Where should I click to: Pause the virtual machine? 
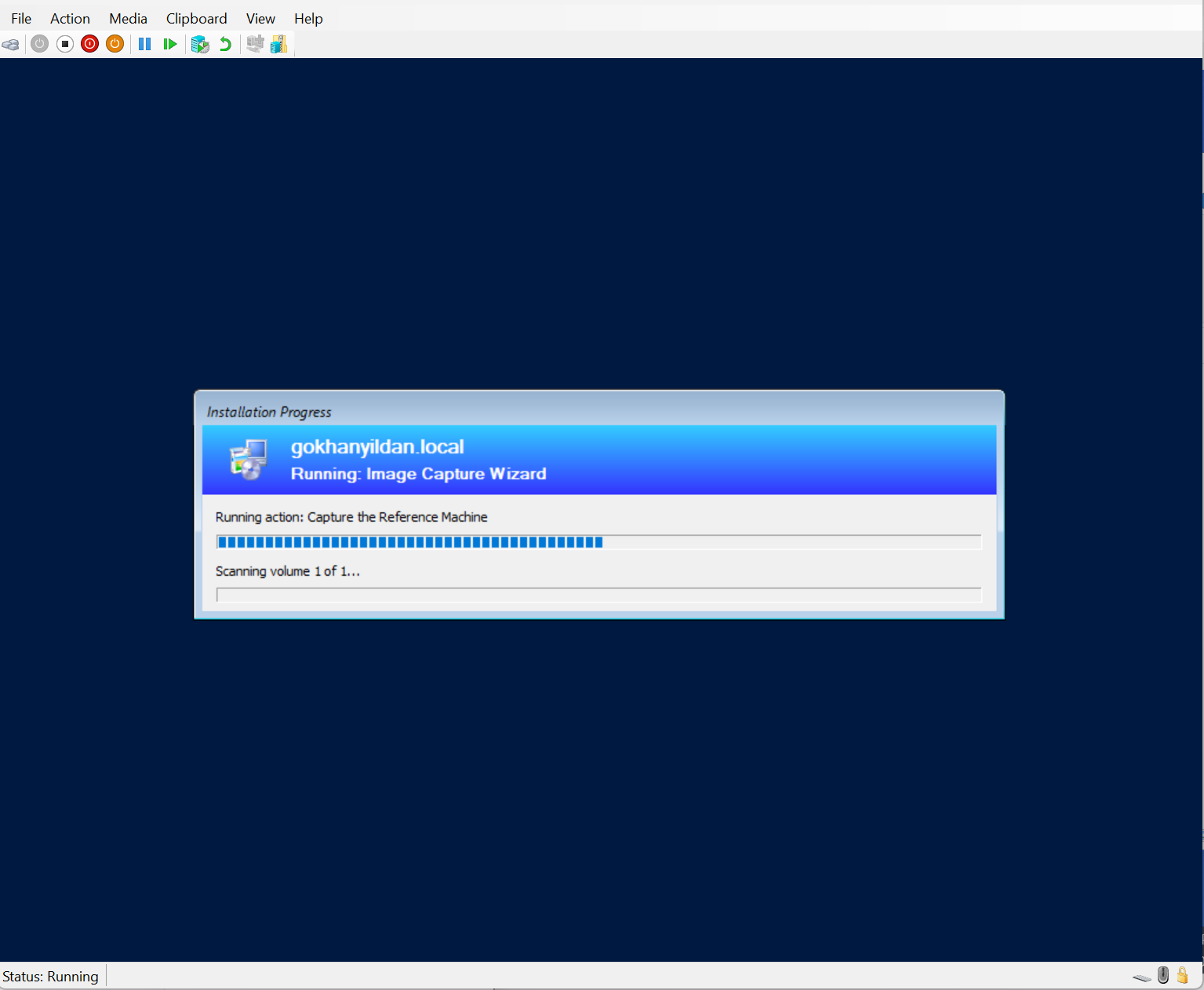coord(144,44)
